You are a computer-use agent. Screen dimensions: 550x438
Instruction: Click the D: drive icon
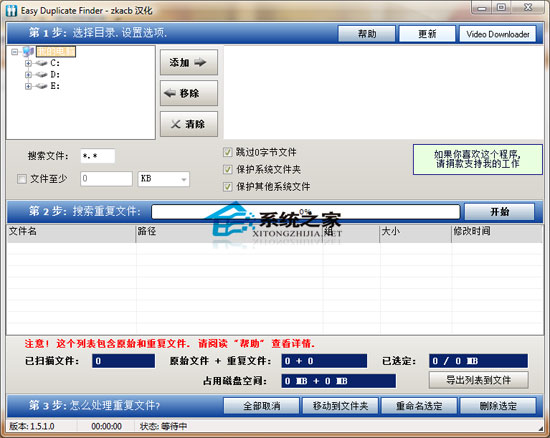click(x=41, y=75)
